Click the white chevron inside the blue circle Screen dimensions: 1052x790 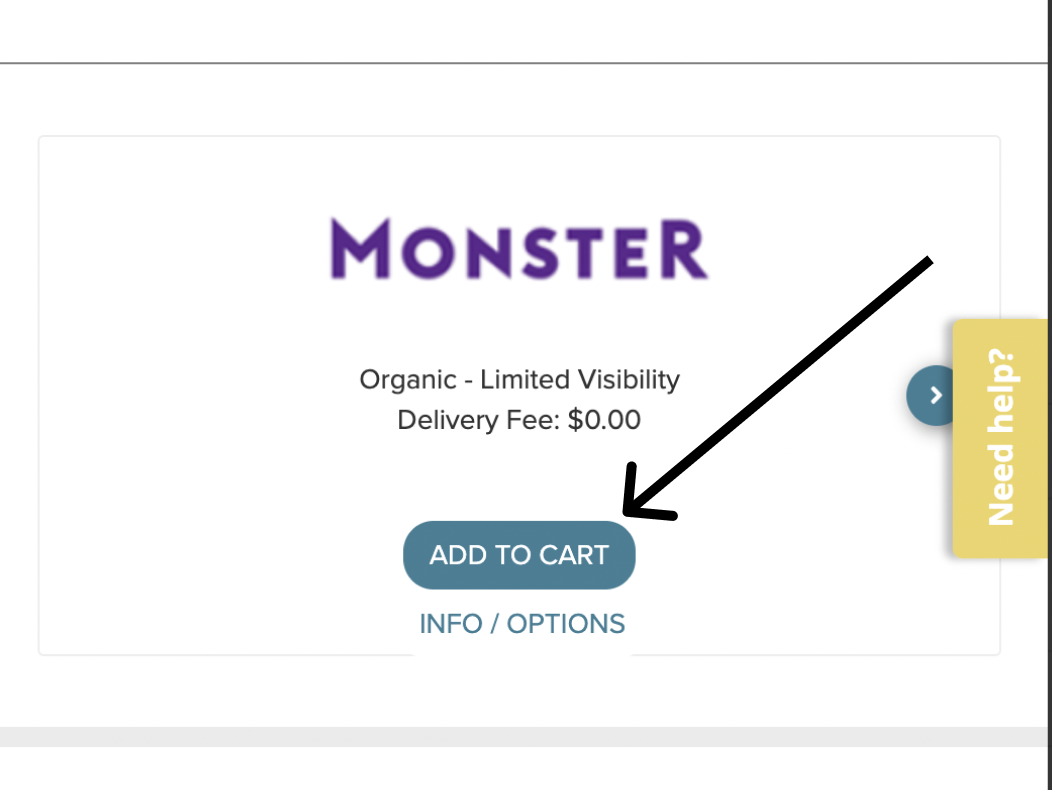point(936,395)
